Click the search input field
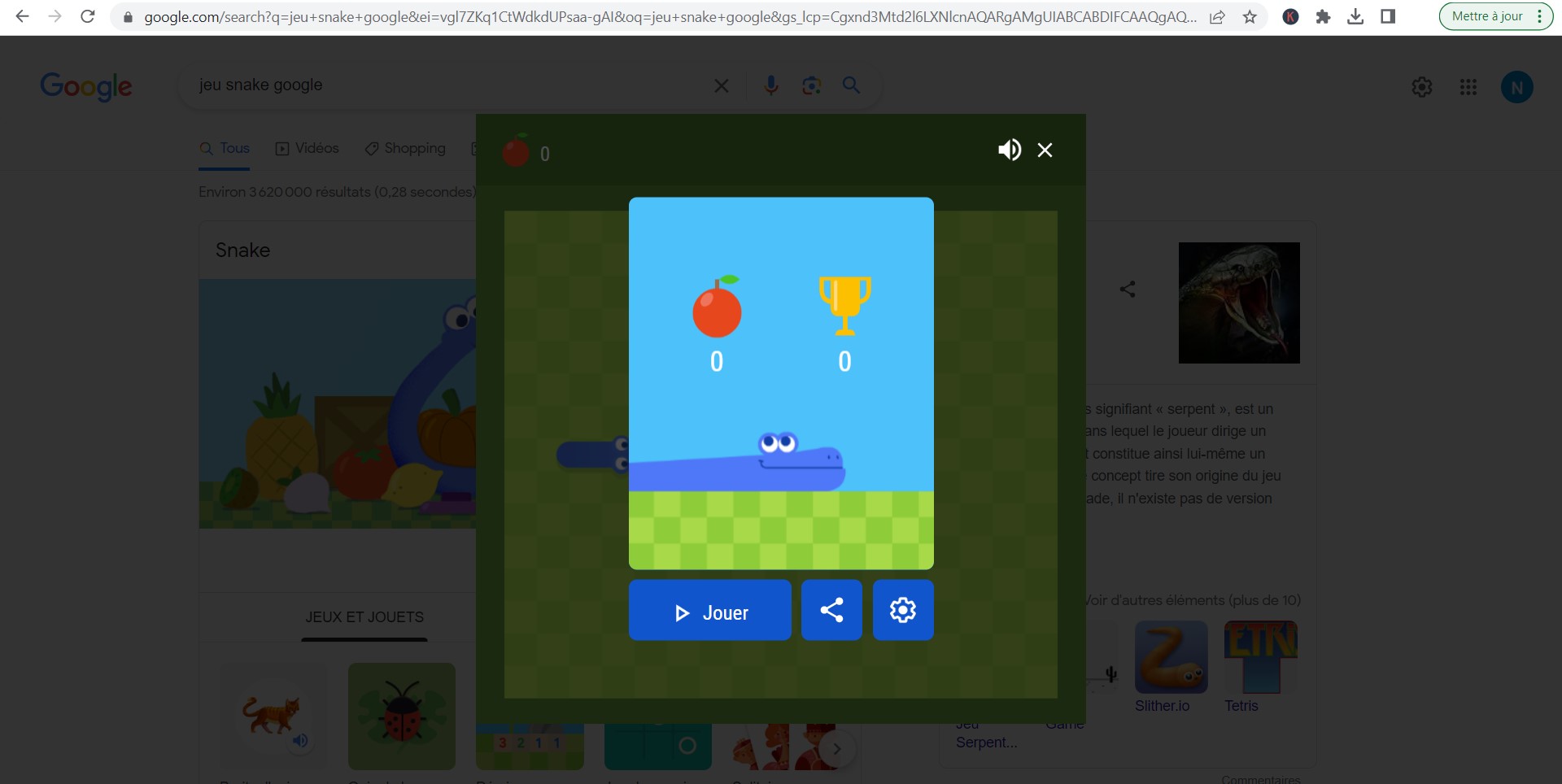This screenshot has width=1562, height=784. [447, 85]
